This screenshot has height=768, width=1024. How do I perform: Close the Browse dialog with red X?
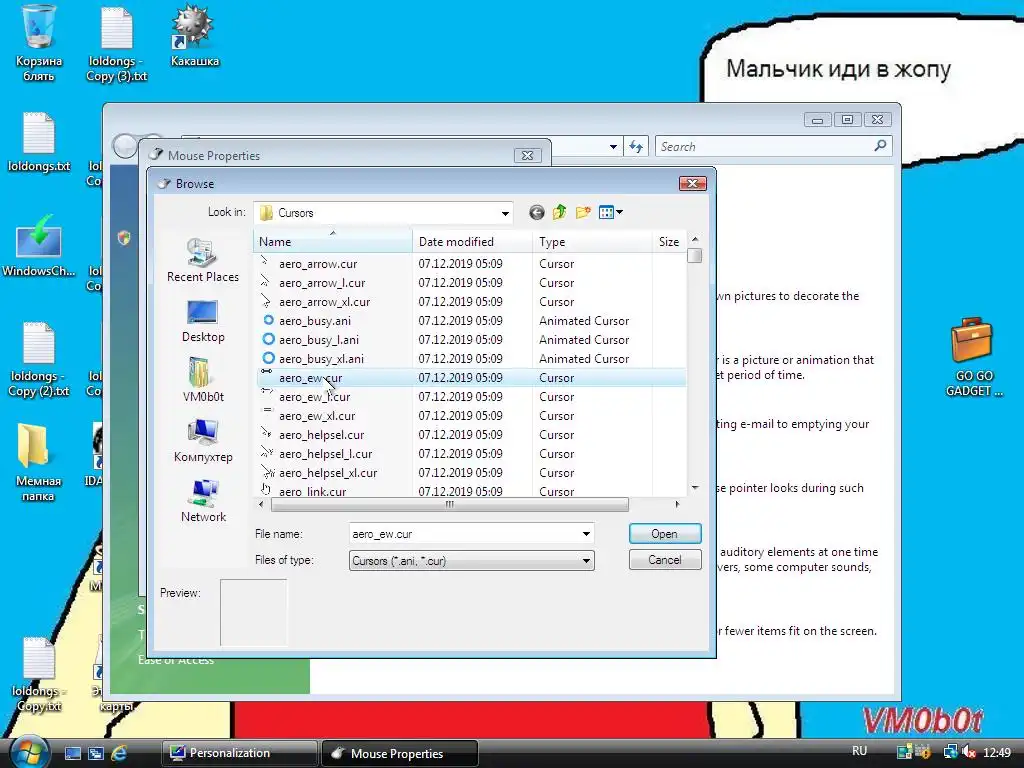693,184
